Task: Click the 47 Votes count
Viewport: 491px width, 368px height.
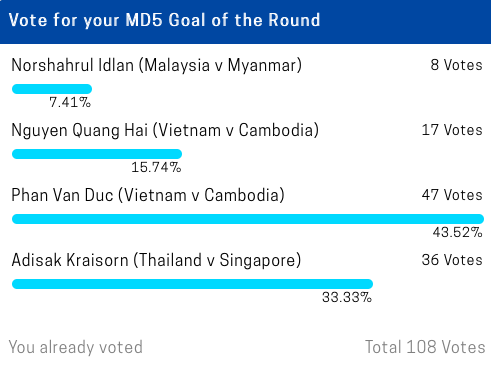Action: coord(452,195)
